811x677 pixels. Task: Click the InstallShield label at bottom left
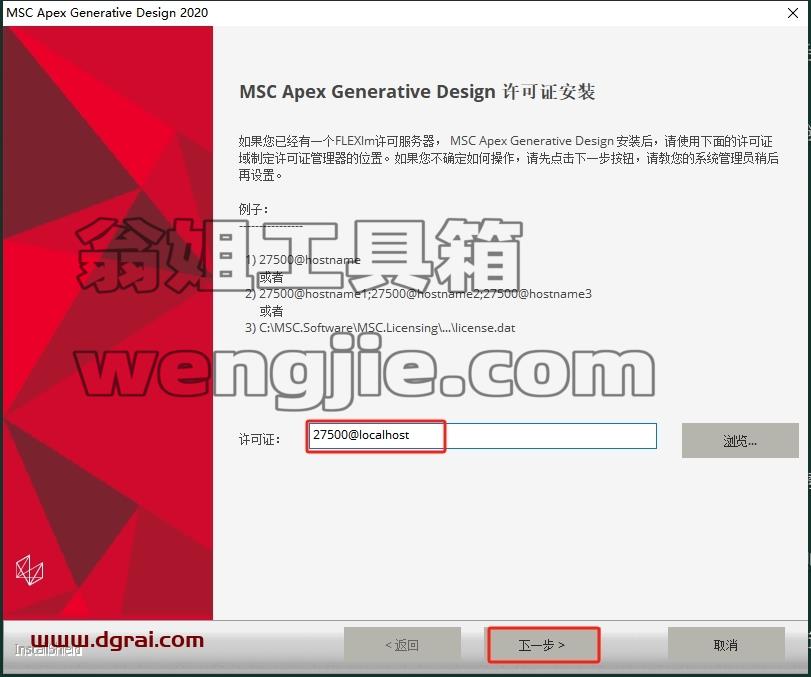[48, 651]
